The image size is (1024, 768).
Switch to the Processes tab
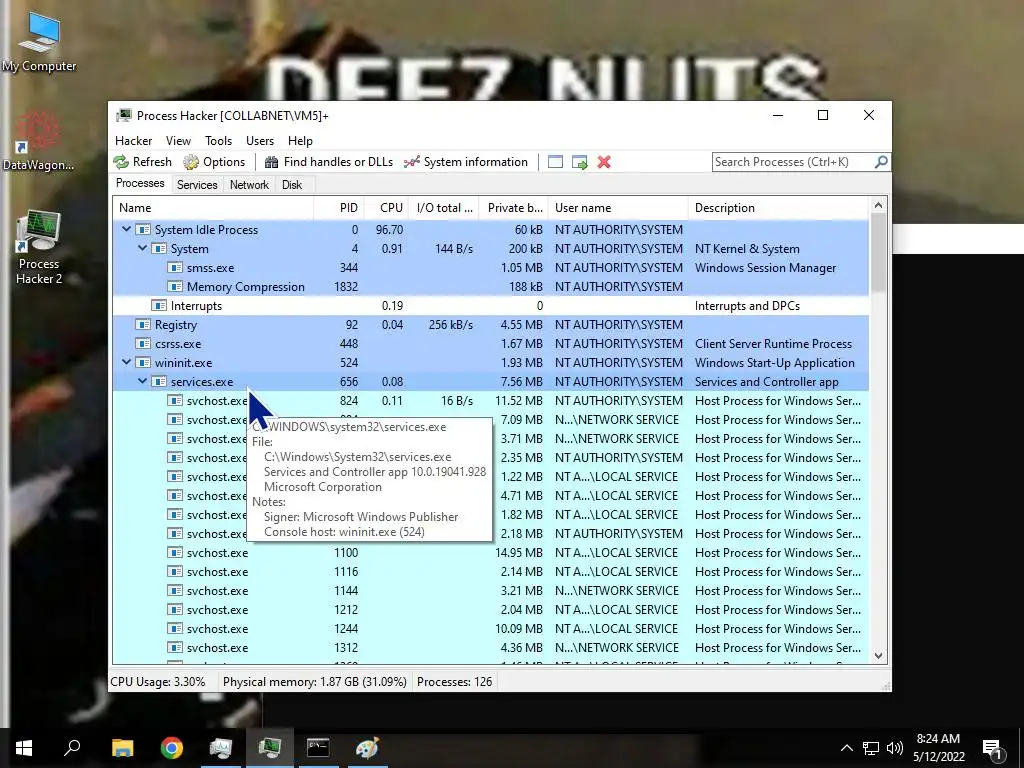click(140, 184)
